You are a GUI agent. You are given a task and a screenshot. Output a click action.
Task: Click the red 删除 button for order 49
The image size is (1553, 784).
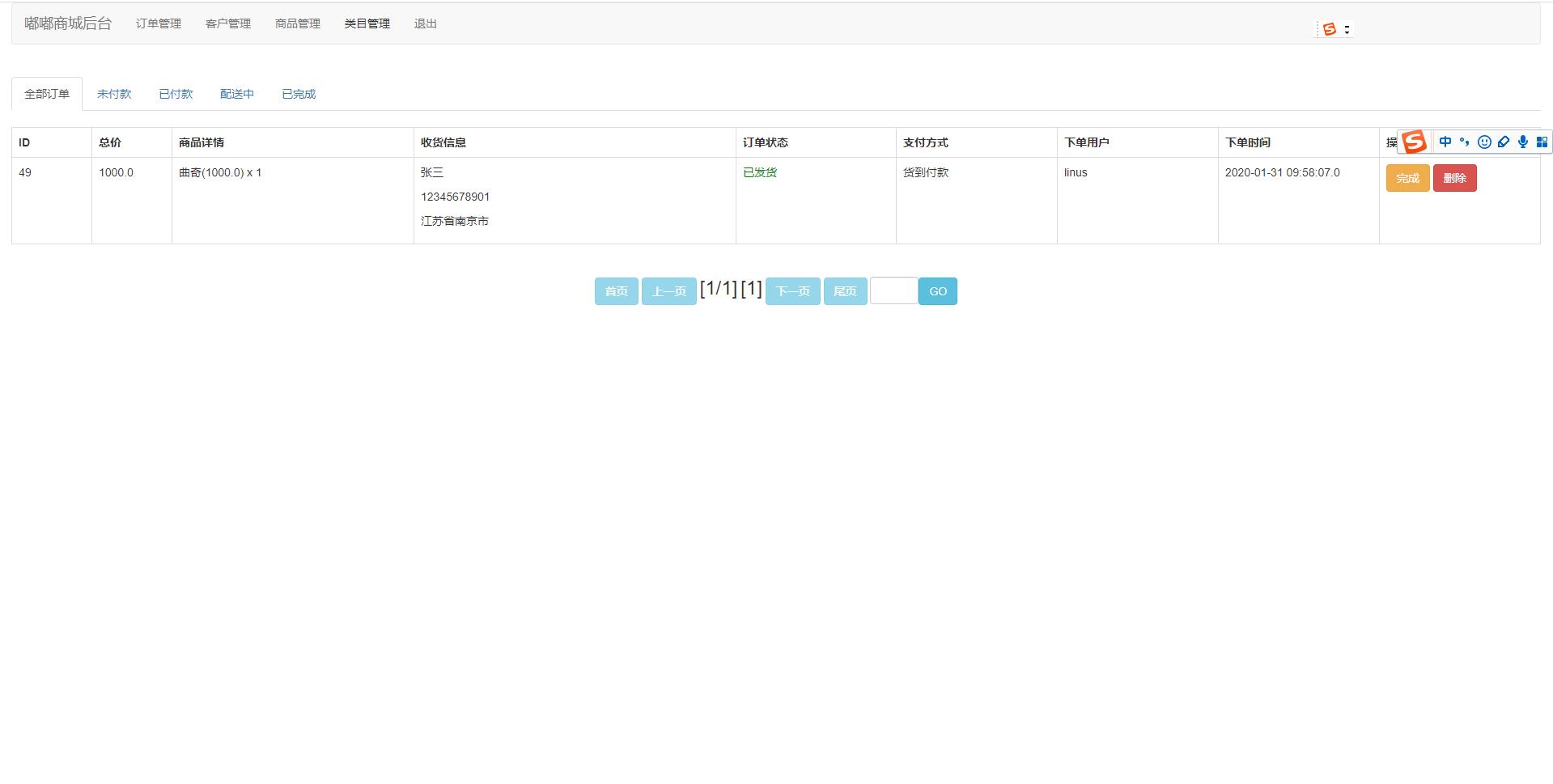pyautogui.click(x=1454, y=178)
